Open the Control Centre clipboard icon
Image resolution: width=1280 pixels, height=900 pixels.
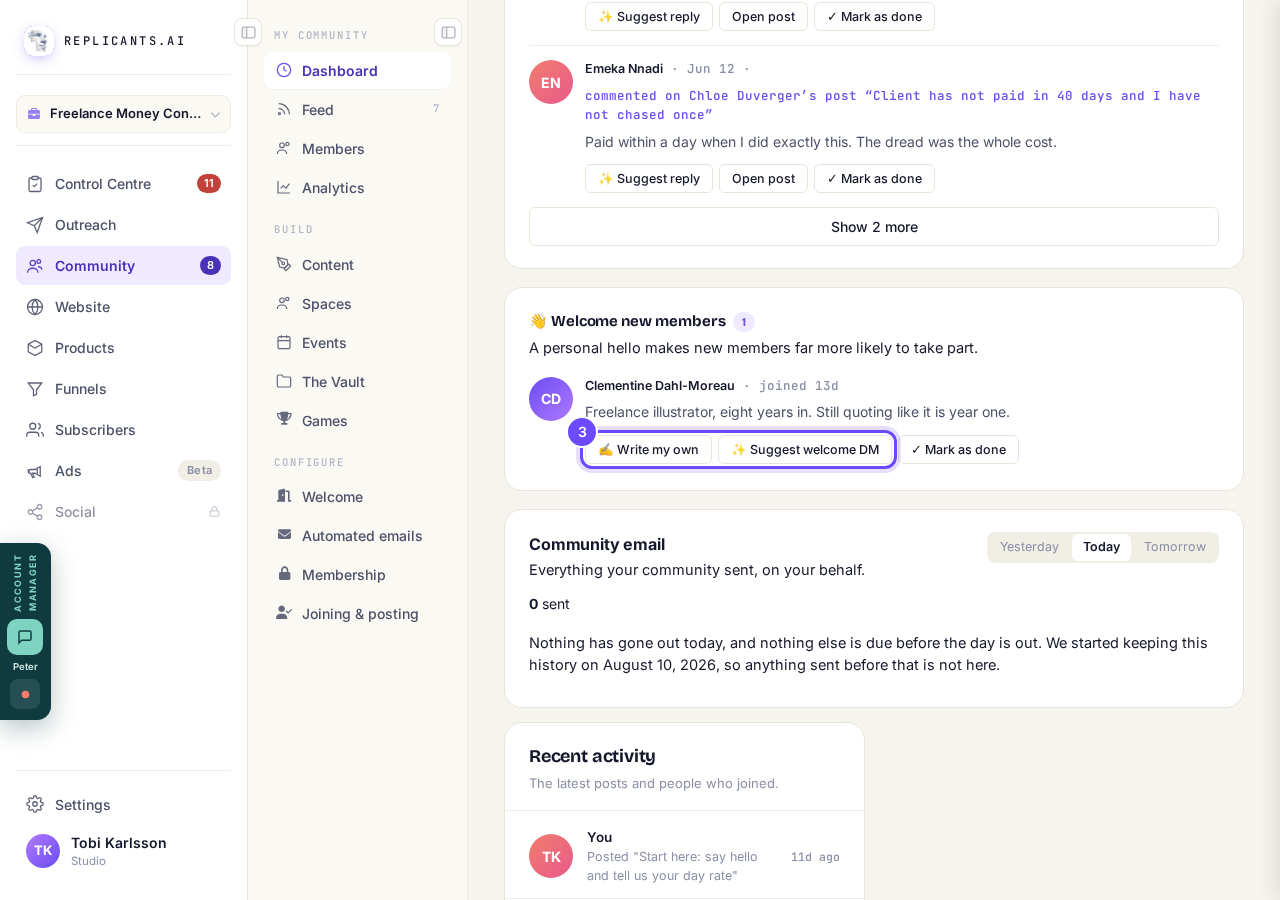(35, 184)
